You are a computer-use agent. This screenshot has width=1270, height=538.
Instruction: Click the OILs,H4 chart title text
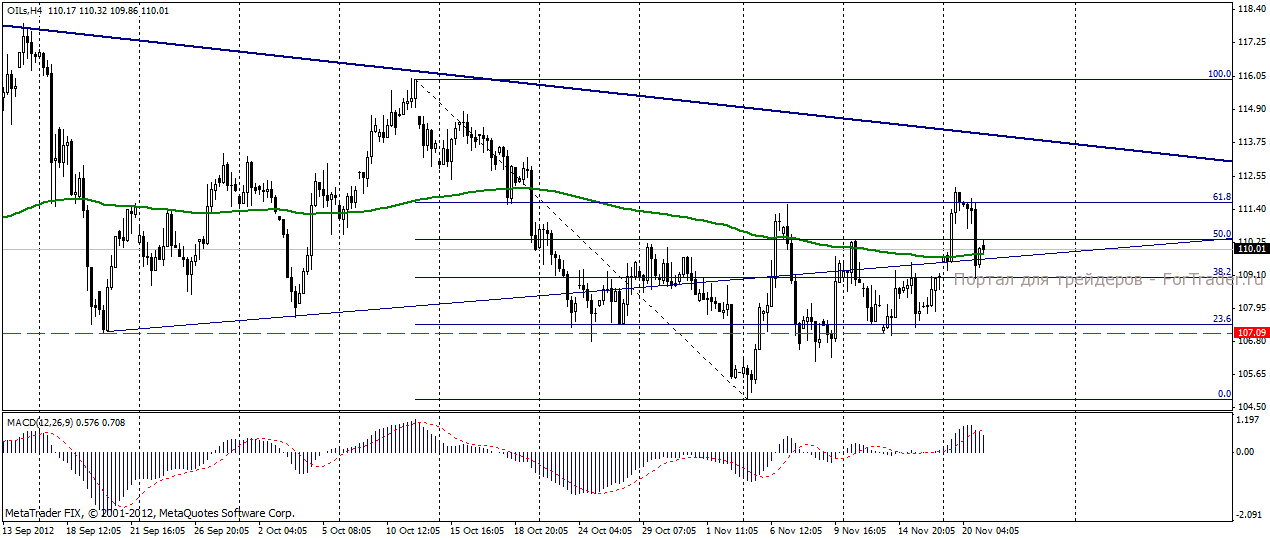[x=24, y=9]
